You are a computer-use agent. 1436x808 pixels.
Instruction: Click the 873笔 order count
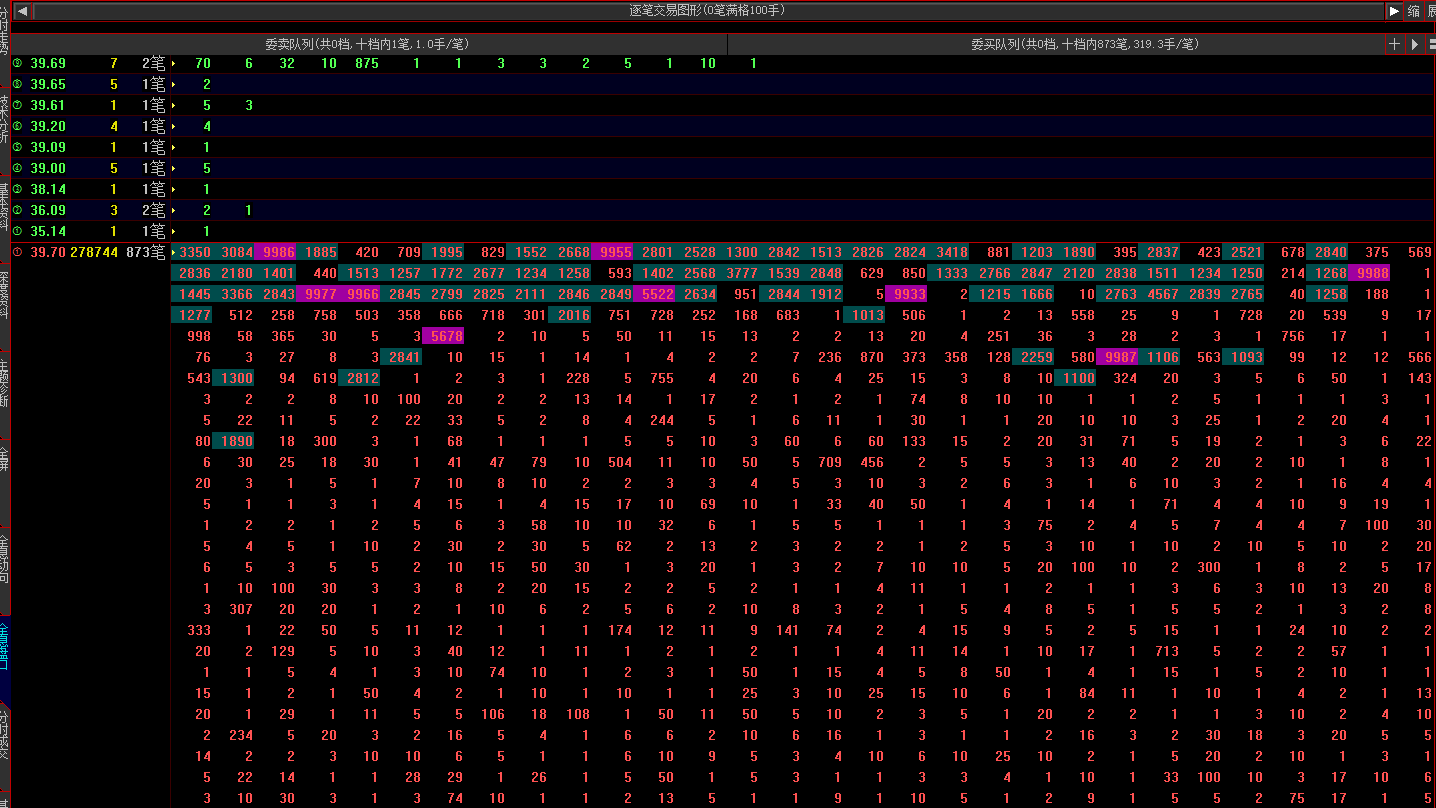[x=146, y=252]
